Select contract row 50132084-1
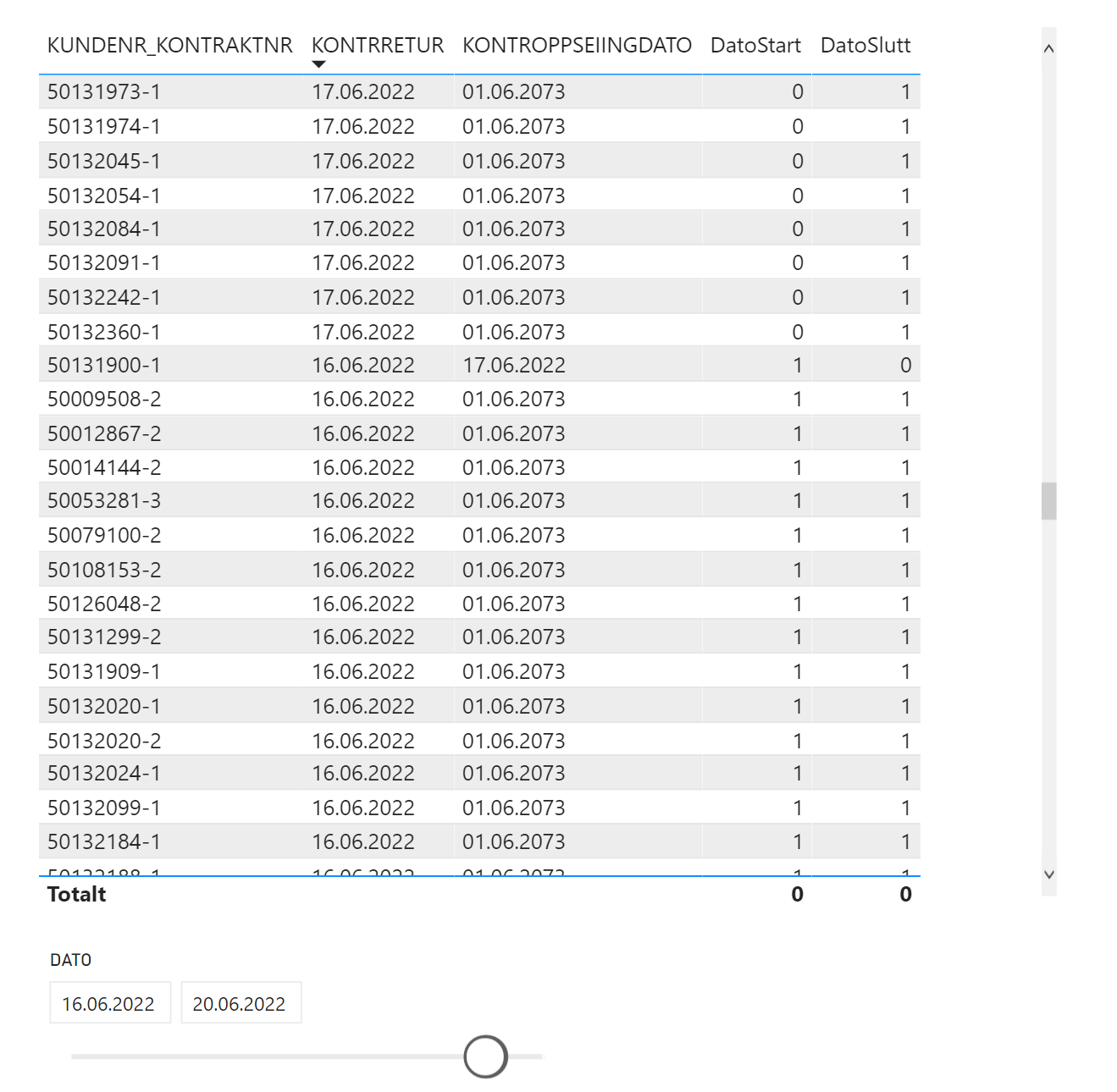Screen dimensions: 1117x1092 [479, 229]
